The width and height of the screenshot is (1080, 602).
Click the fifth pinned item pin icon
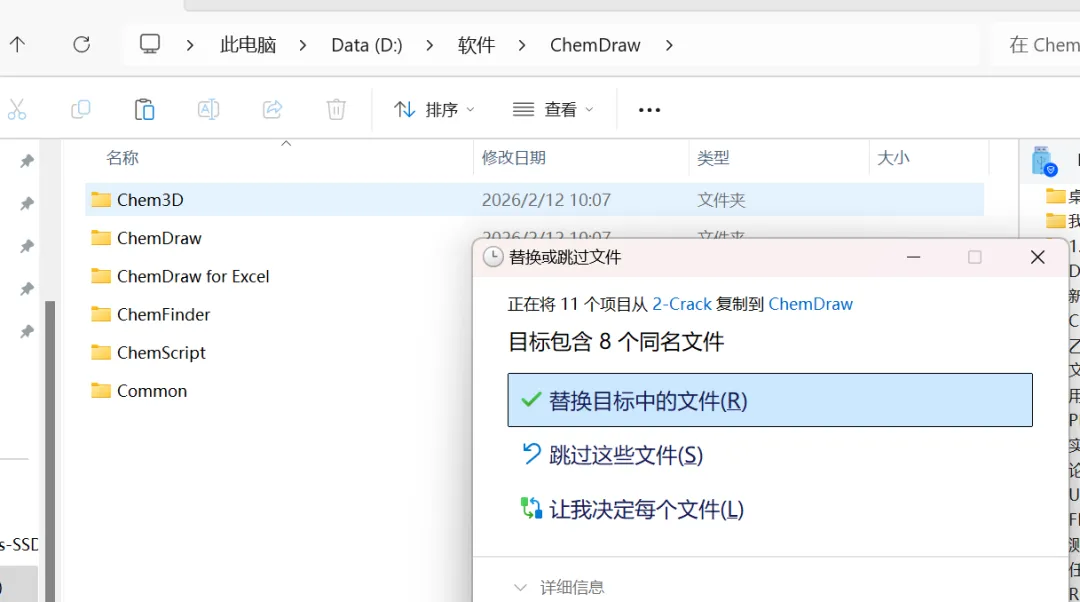(x=27, y=332)
